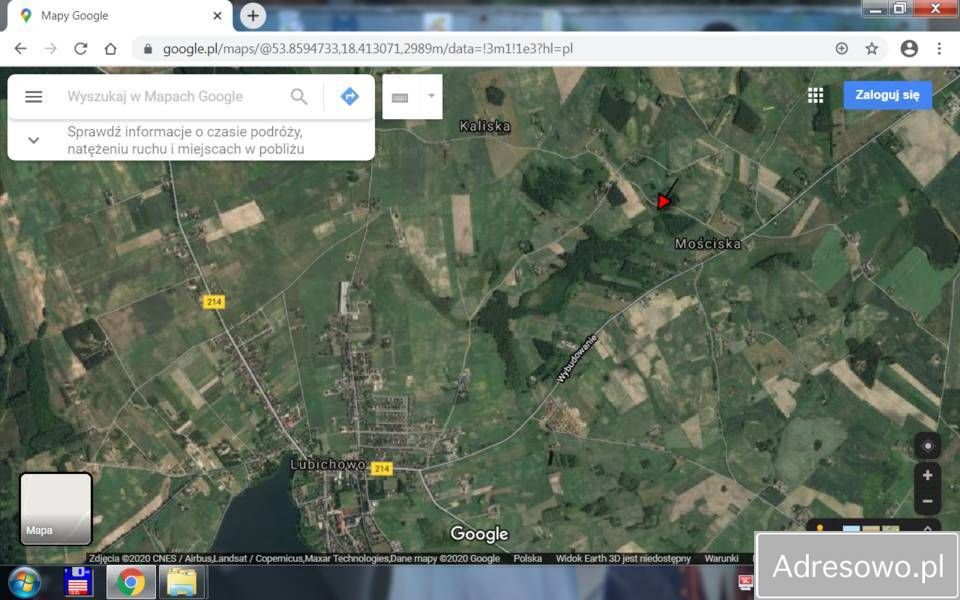Go forward in browser history
Screen dimensions: 960x600
[x=50, y=48]
